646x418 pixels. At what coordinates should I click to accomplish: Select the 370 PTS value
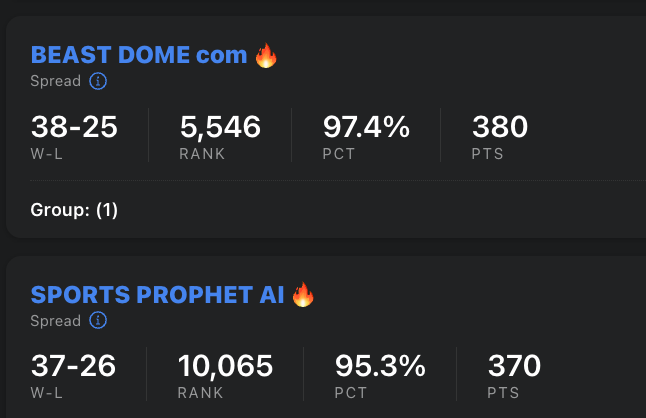pos(514,366)
